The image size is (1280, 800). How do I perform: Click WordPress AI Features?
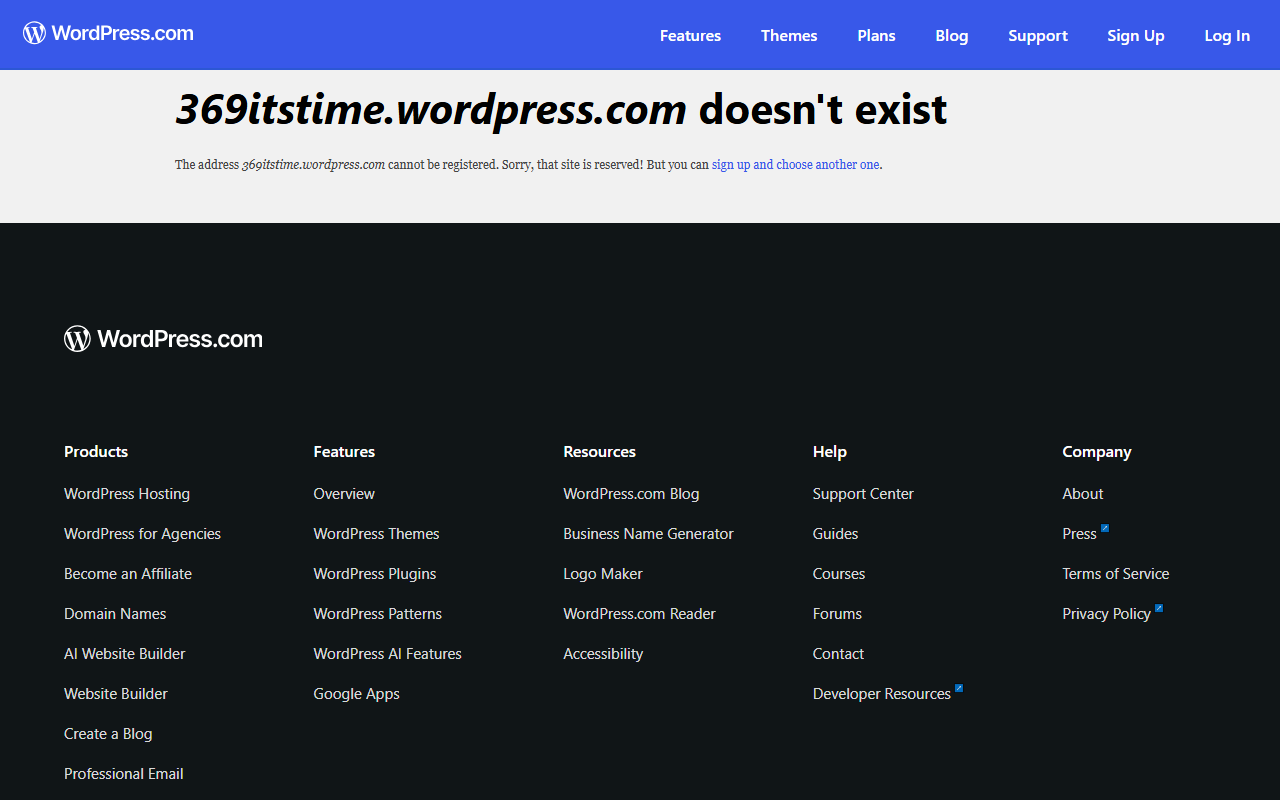tap(387, 654)
